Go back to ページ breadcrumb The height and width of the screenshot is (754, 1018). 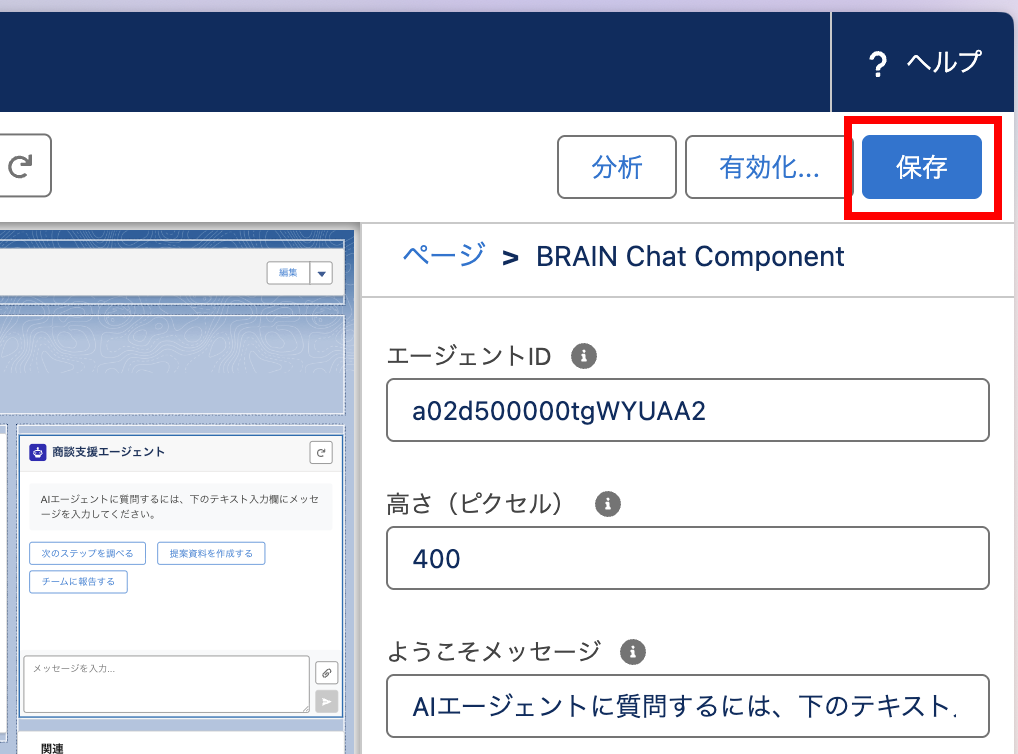pyautogui.click(x=444, y=256)
